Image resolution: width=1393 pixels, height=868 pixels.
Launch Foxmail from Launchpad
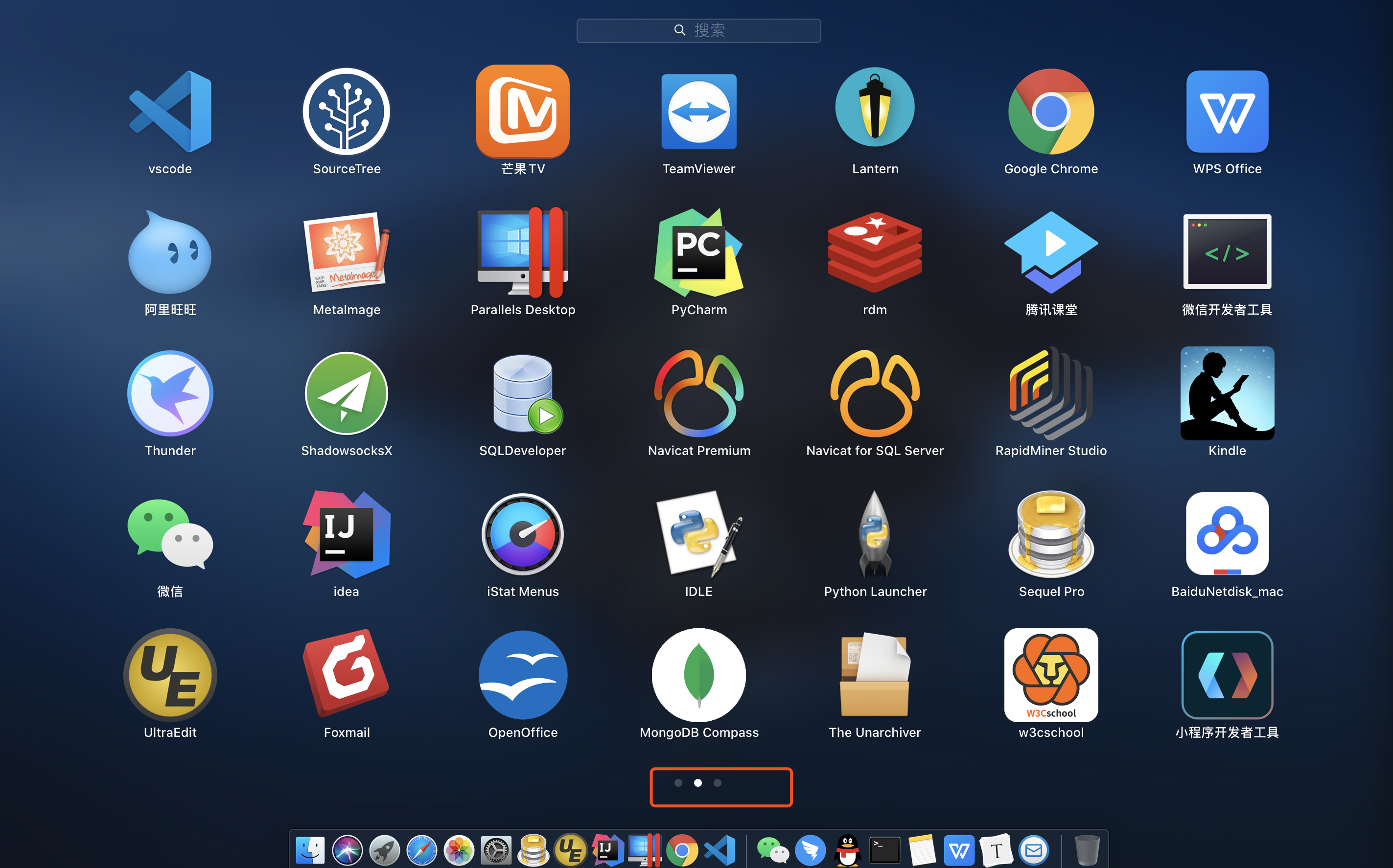(x=346, y=675)
